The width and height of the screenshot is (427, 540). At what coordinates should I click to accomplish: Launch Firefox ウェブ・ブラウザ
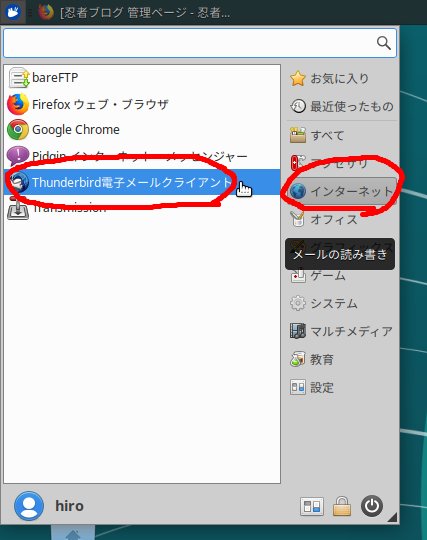click(x=142, y=104)
